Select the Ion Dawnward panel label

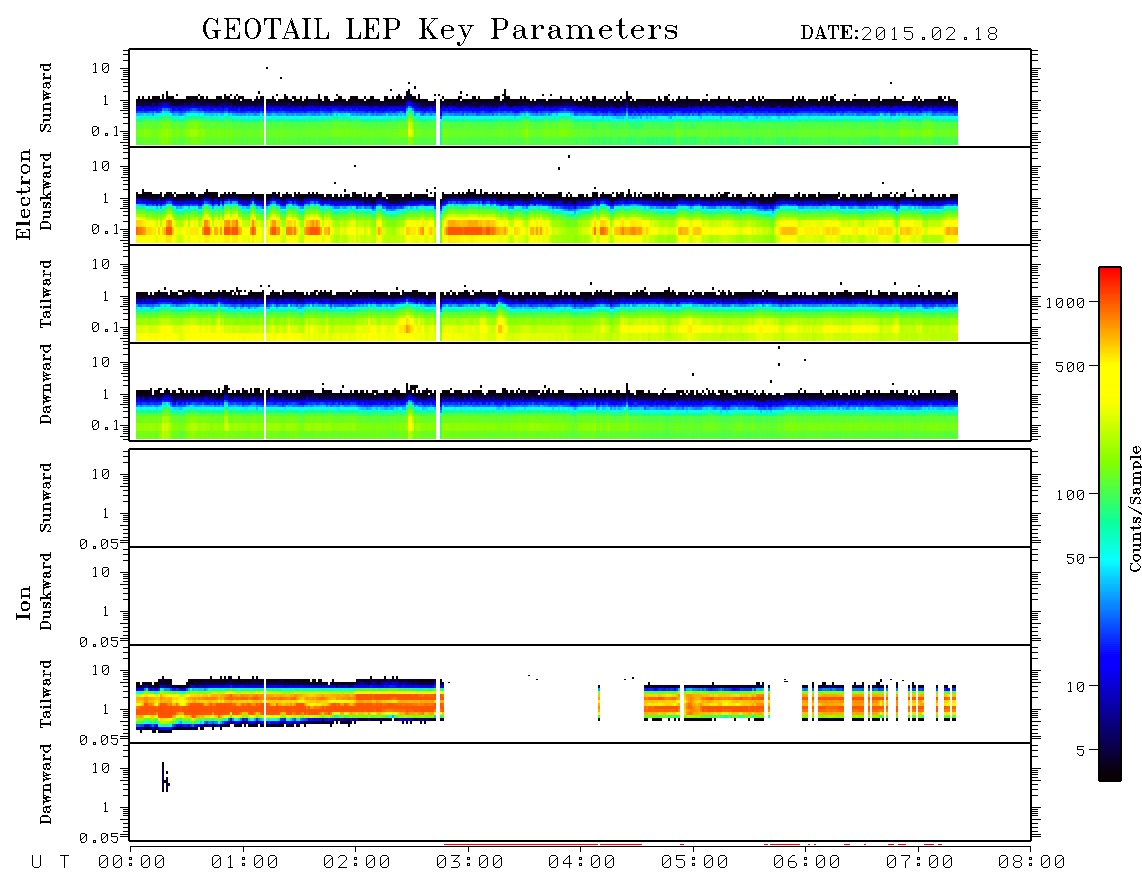46,784
